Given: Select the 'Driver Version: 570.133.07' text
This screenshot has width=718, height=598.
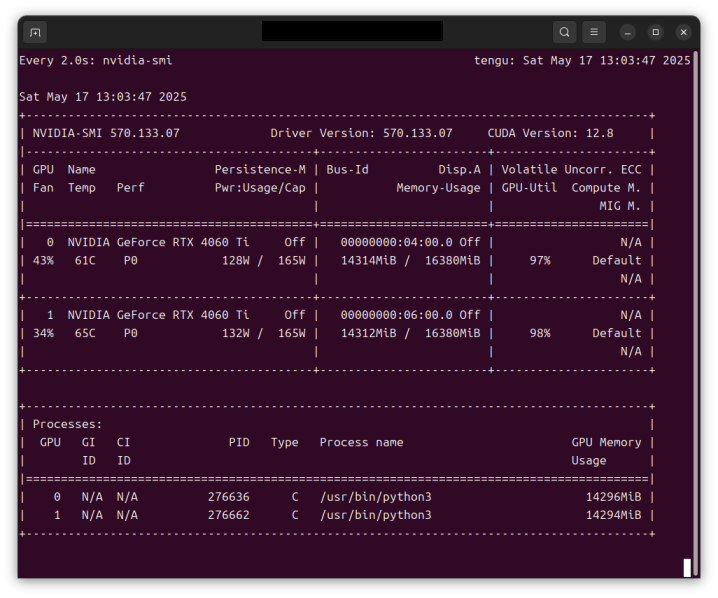Looking at the screenshot, I should (361, 133).
